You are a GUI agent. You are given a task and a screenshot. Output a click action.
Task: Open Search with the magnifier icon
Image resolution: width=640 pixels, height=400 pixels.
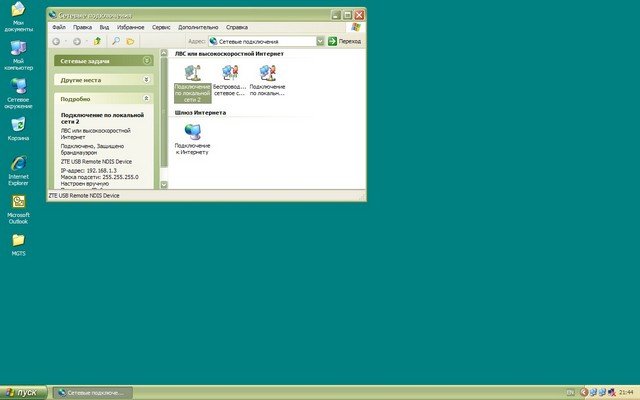116,41
